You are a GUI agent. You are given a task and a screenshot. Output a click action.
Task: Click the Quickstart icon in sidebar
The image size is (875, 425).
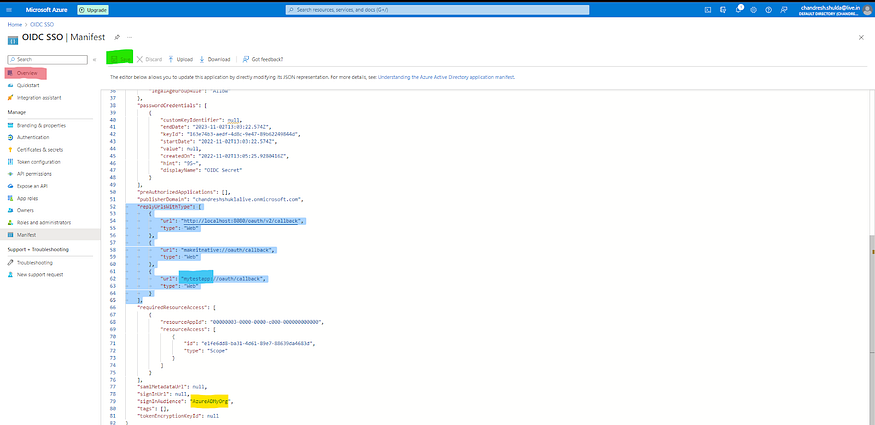coord(11,85)
